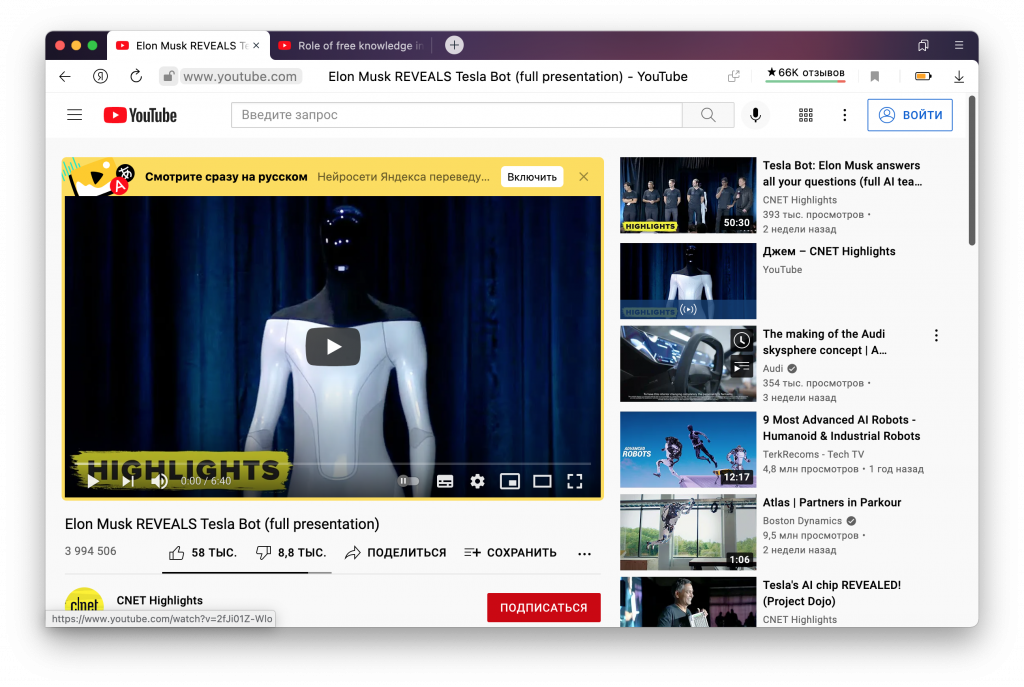This screenshot has height=687, width=1024.
Task: Open the hamburger guide menu
Action: [74, 115]
